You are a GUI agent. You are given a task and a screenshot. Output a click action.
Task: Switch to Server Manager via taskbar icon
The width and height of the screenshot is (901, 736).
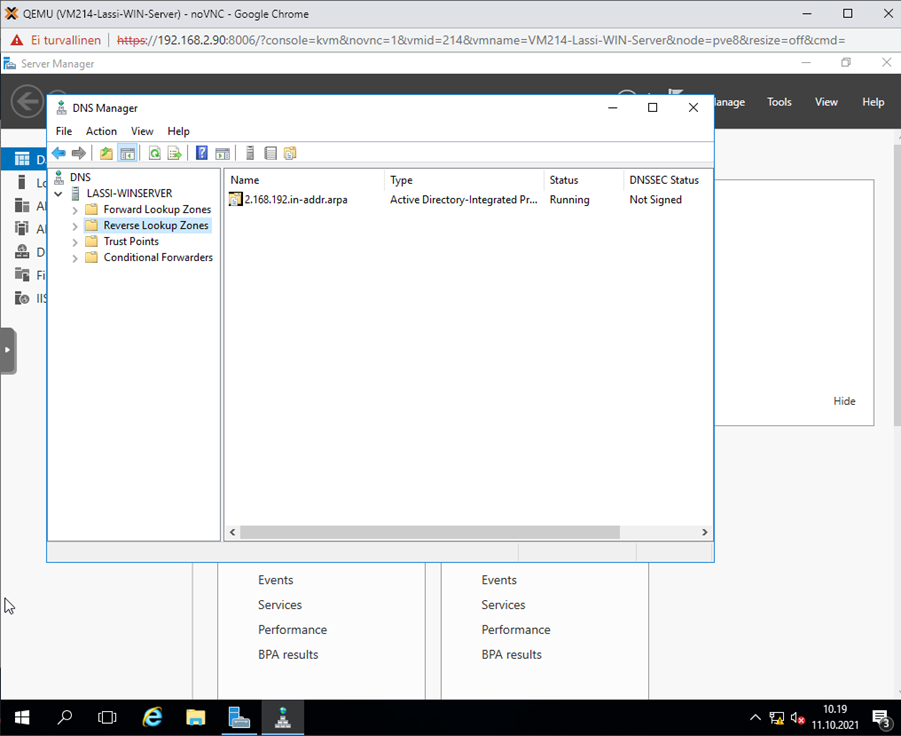(239, 717)
